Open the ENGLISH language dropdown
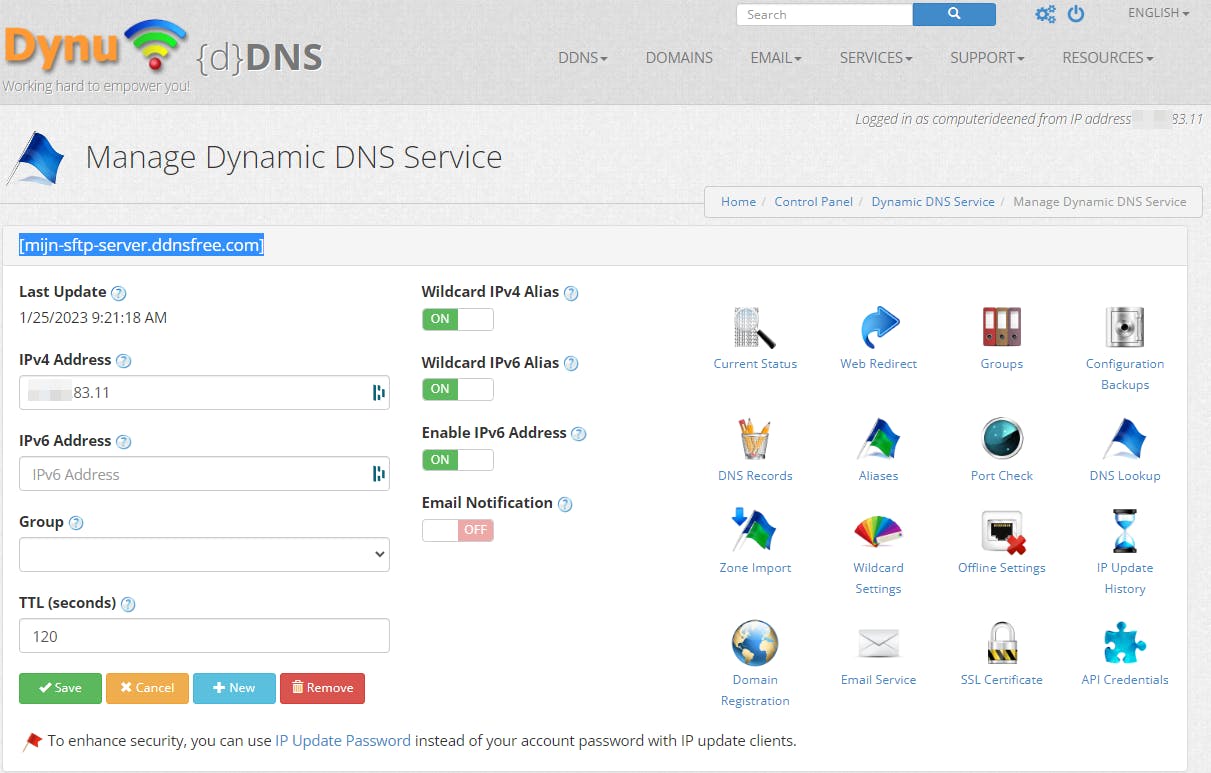This screenshot has height=773, width=1211. (x=1158, y=13)
